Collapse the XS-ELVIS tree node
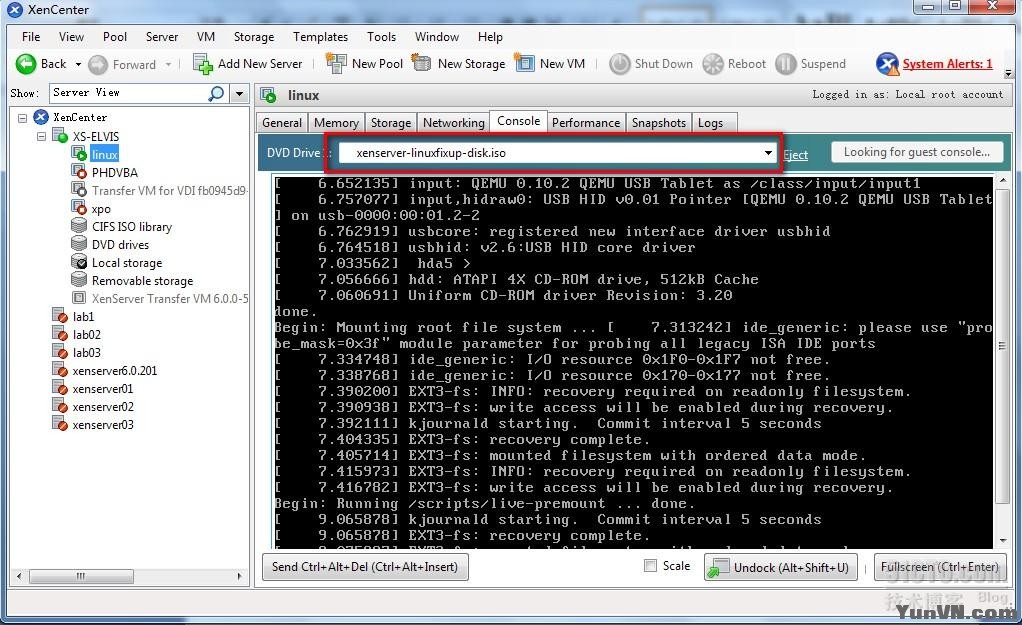The image size is (1022, 625). coord(42,136)
